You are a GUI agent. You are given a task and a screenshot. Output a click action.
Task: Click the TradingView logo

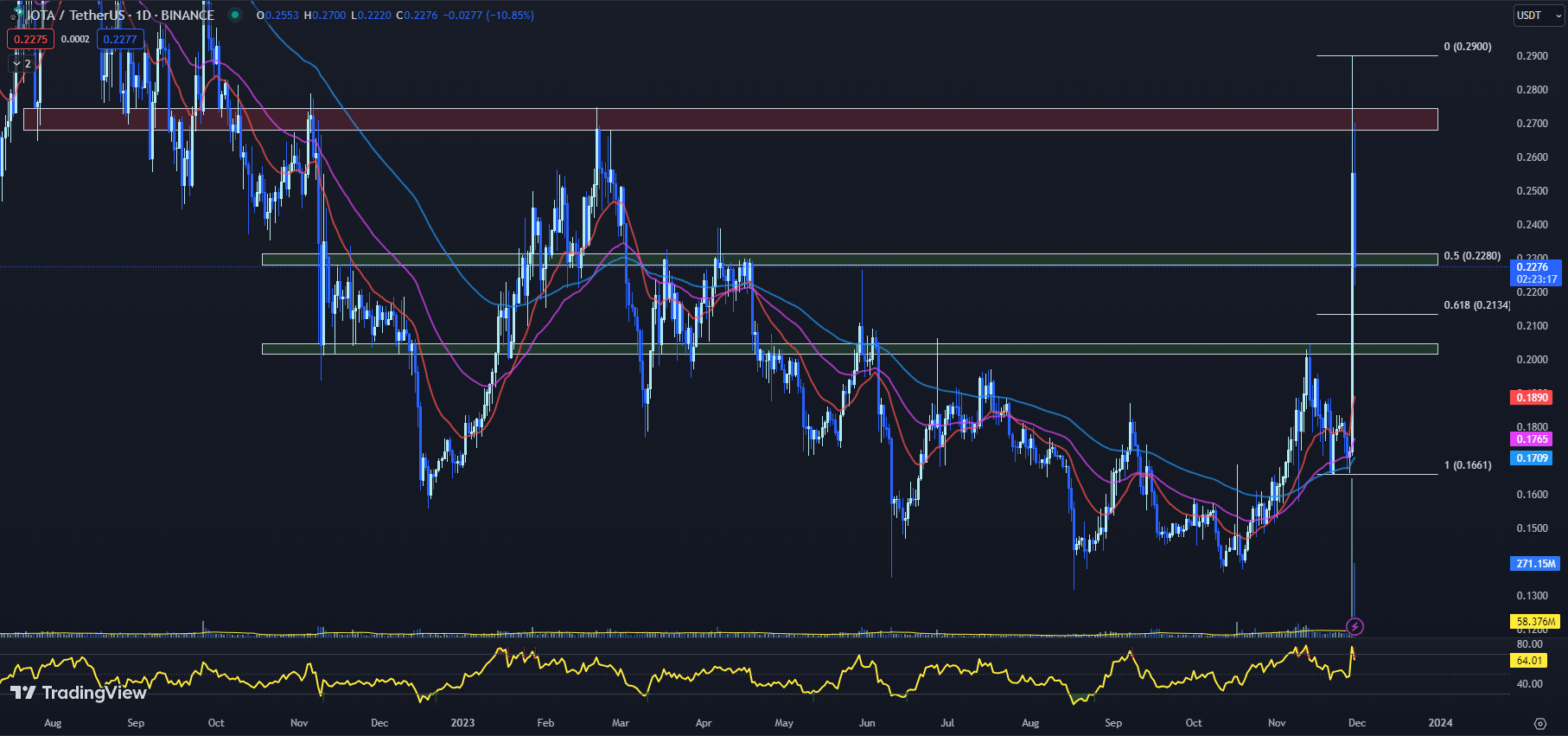coord(79,692)
